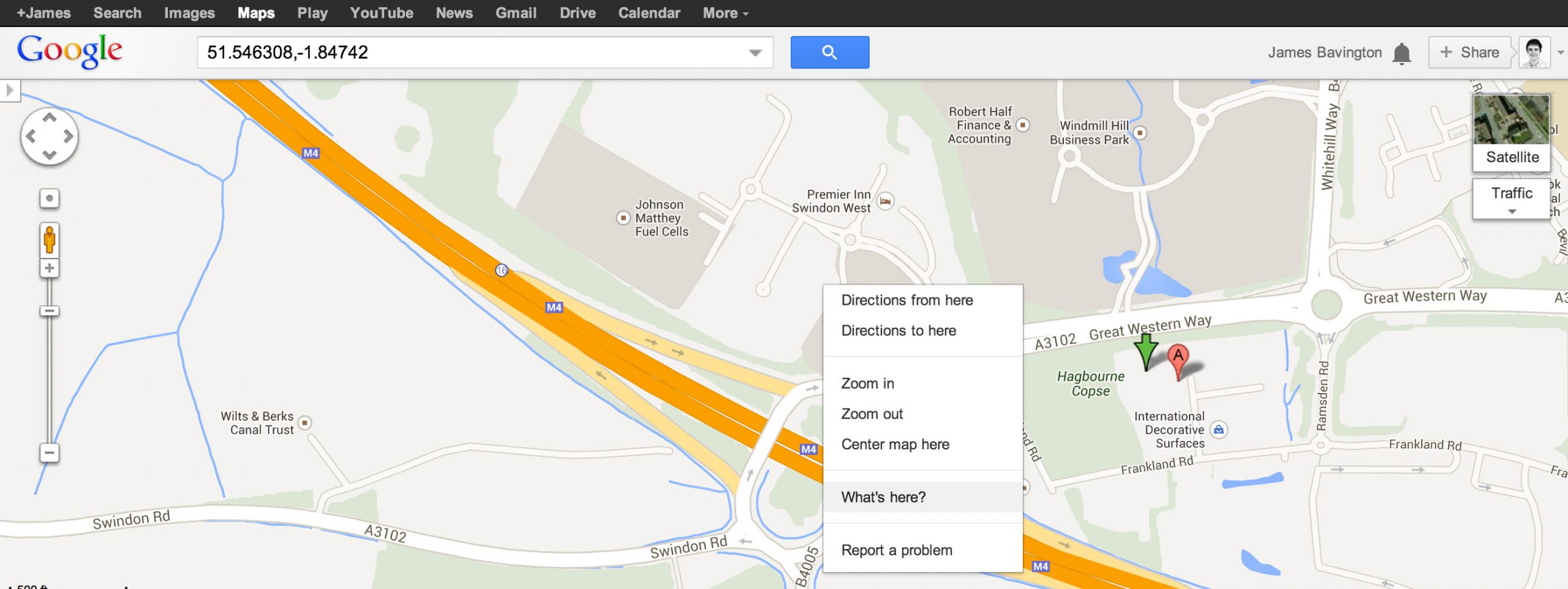1568x589 pixels.
Task: Click James Bavington's profile photo
Action: [x=1534, y=53]
